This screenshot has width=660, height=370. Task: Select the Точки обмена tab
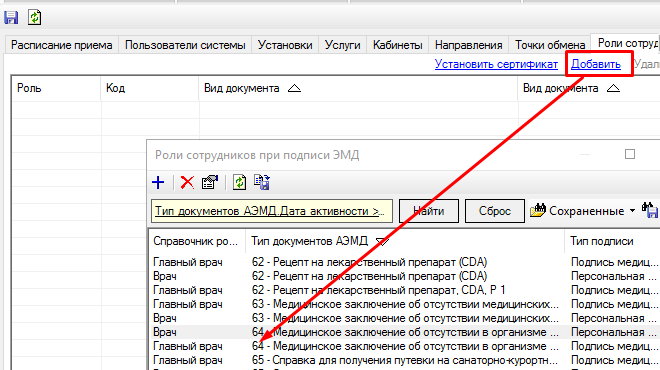(550, 45)
